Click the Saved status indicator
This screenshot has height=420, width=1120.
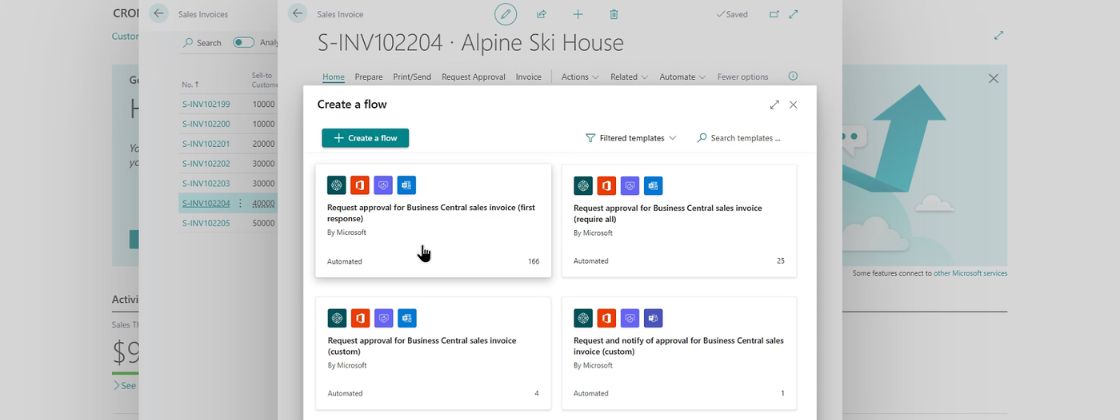point(732,14)
